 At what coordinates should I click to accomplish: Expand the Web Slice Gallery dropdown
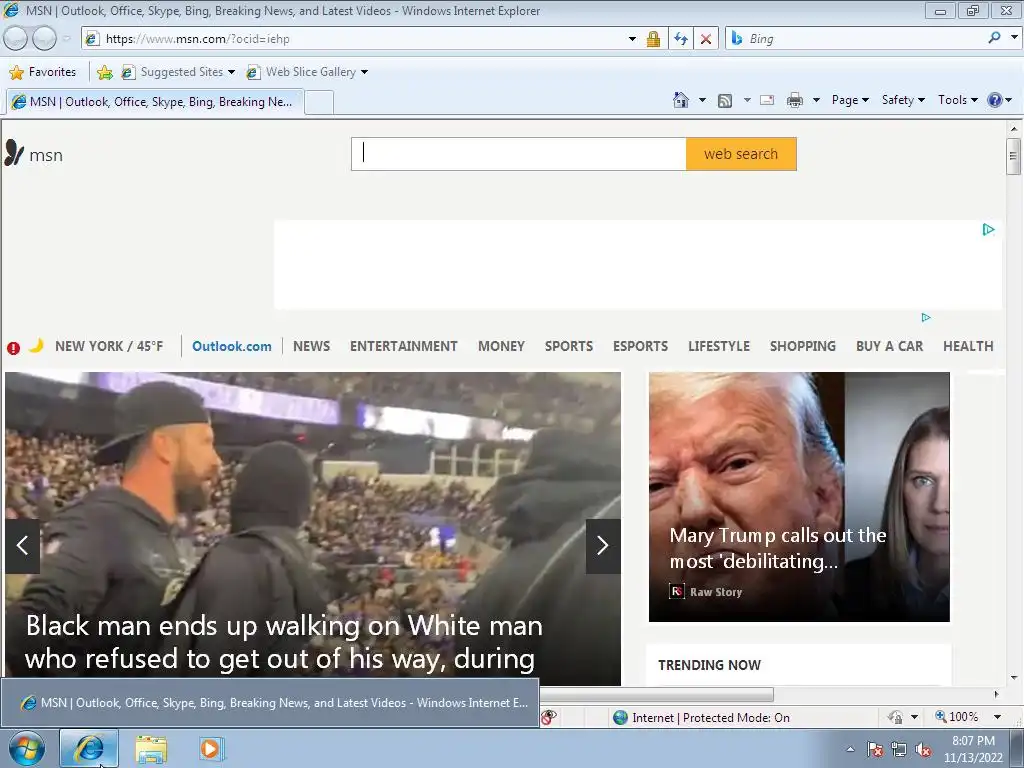click(x=364, y=72)
